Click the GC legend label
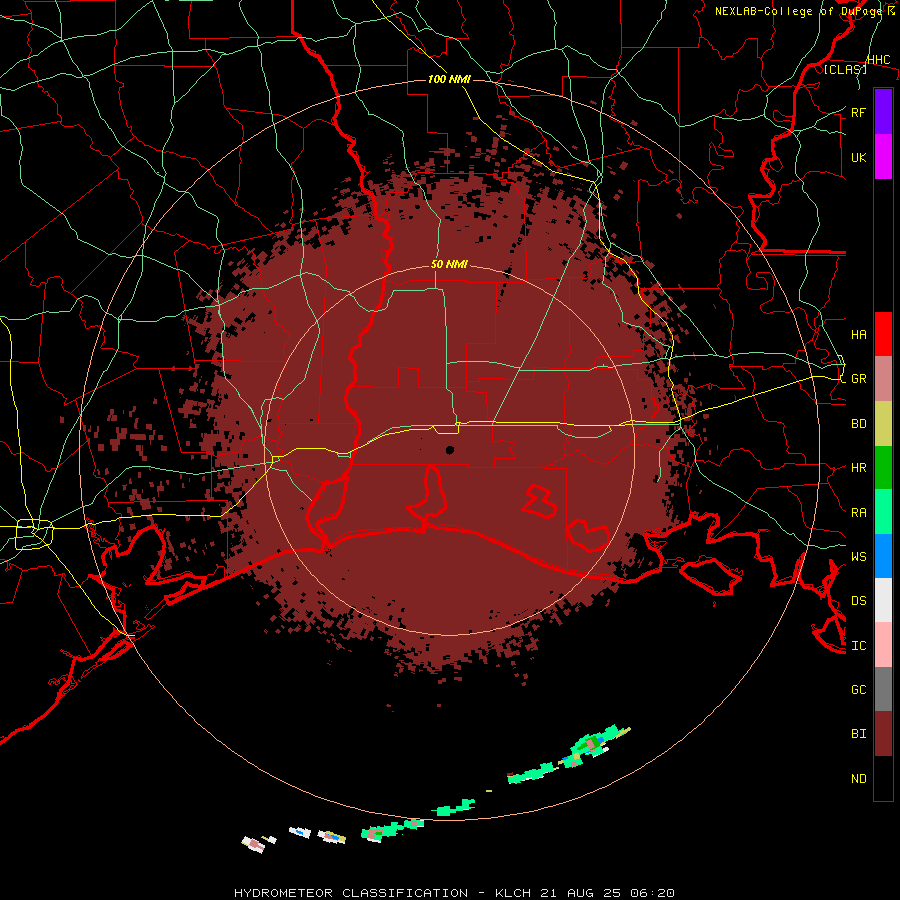900x900 pixels. [x=858, y=689]
